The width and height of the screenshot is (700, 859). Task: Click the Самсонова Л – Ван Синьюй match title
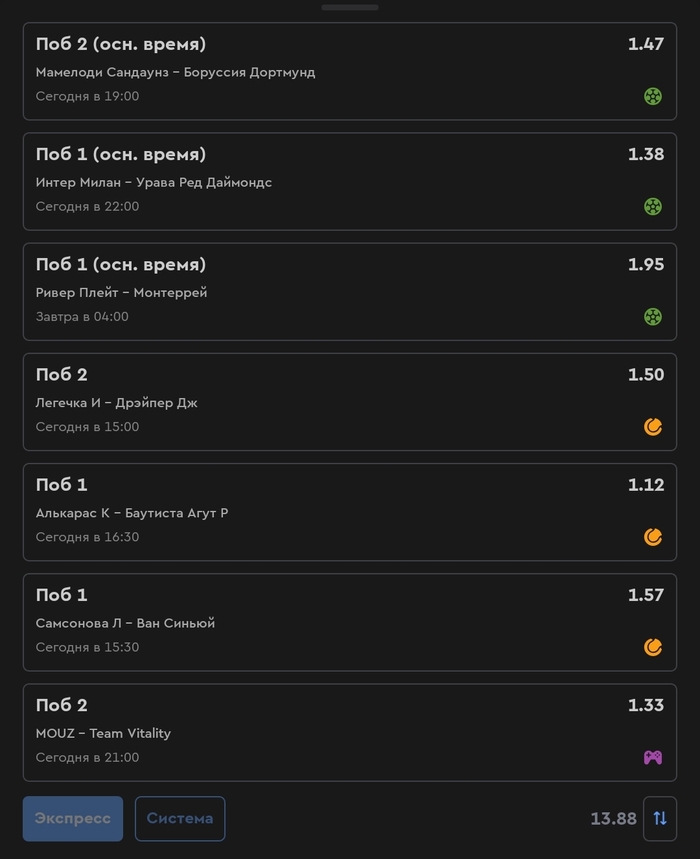click(125, 623)
